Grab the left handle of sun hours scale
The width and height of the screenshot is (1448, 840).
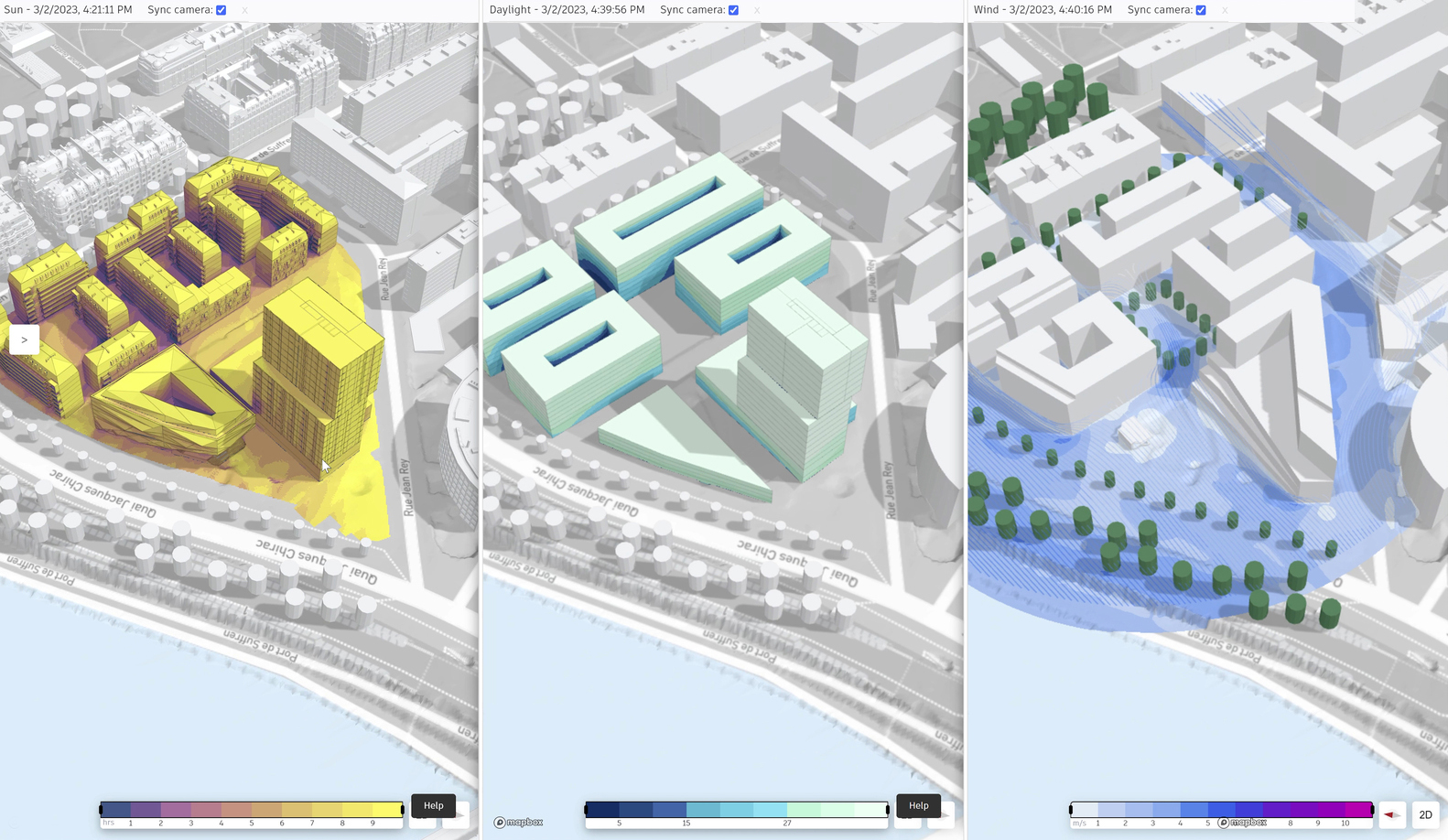101,810
